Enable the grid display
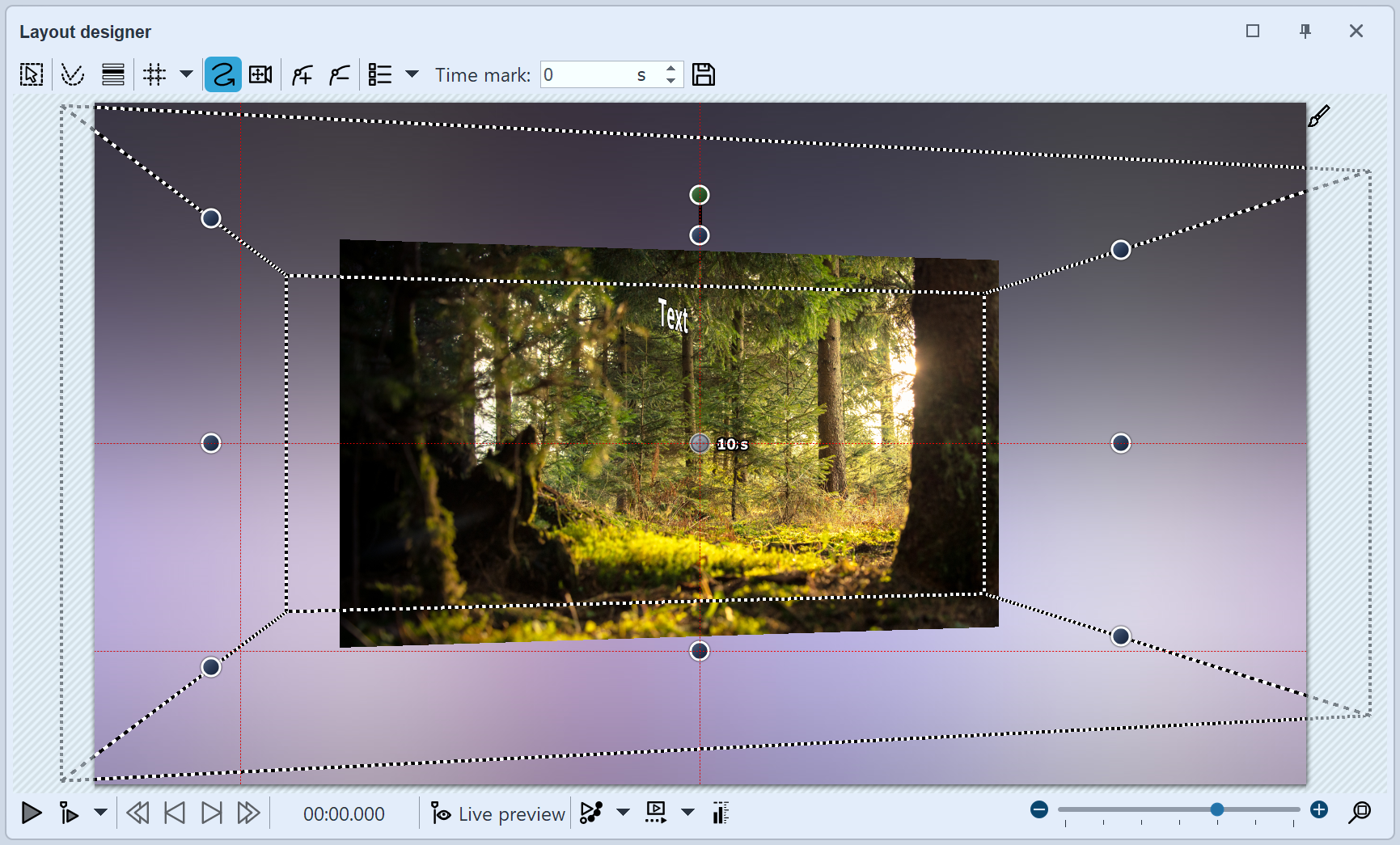Image resolution: width=1400 pixels, height=845 pixels. (155, 74)
